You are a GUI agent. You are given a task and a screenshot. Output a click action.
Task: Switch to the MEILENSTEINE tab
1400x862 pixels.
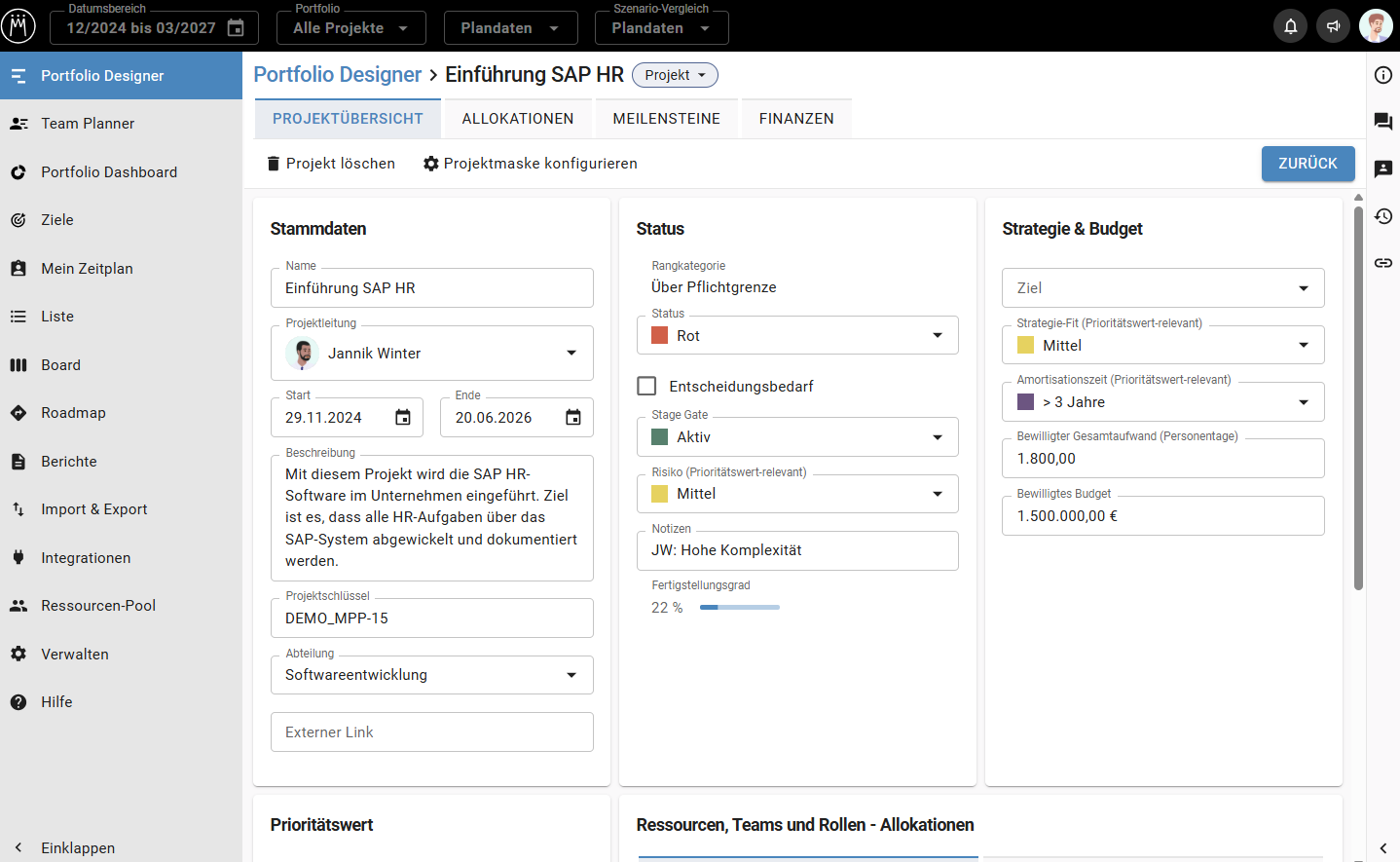pyautogui.click(x=667, y=119)
